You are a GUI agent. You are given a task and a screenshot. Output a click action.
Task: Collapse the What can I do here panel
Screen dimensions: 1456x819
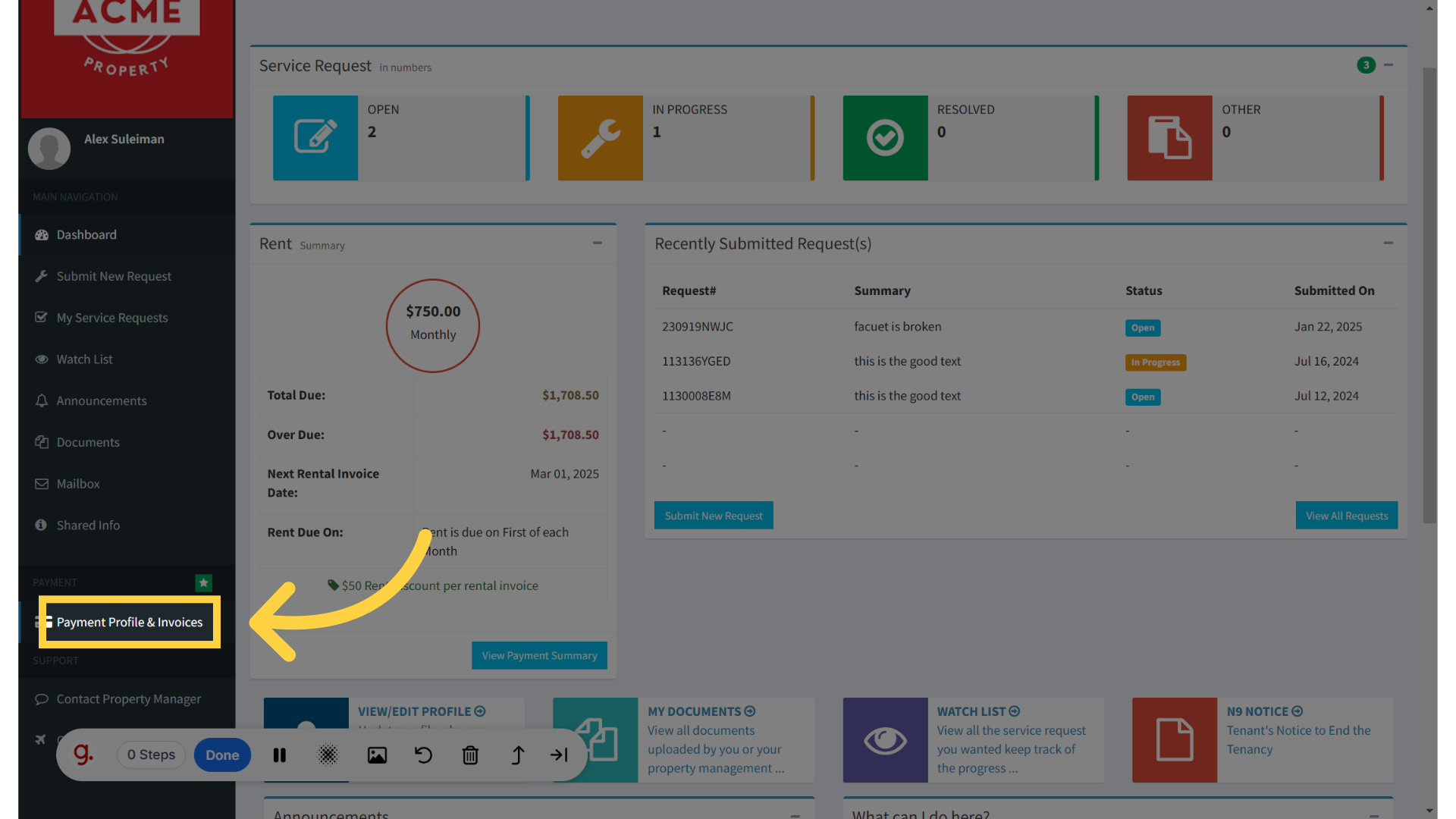tap(1374, 815)
